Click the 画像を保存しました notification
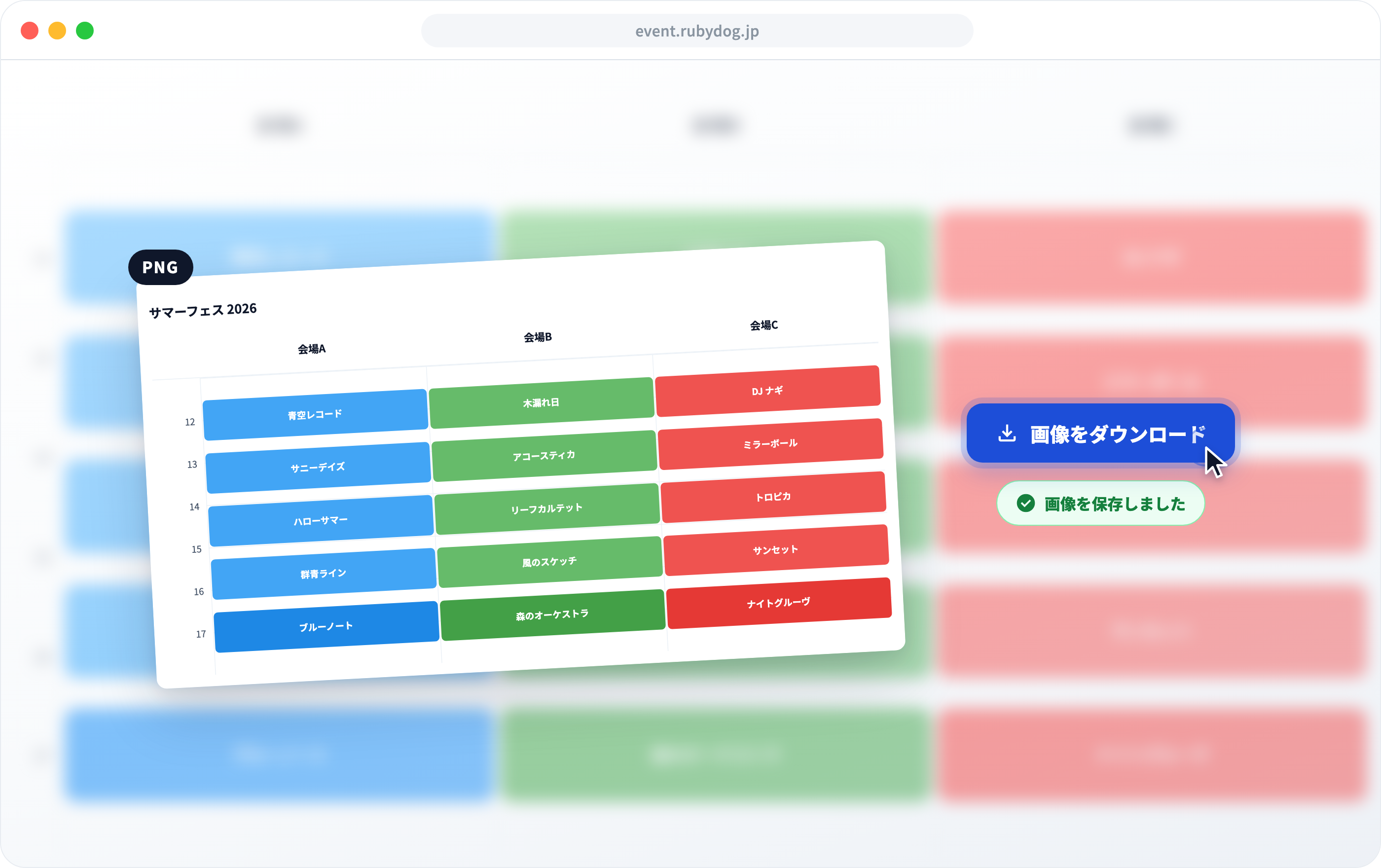This screenshot has width=1381, height=868. 1100,504
